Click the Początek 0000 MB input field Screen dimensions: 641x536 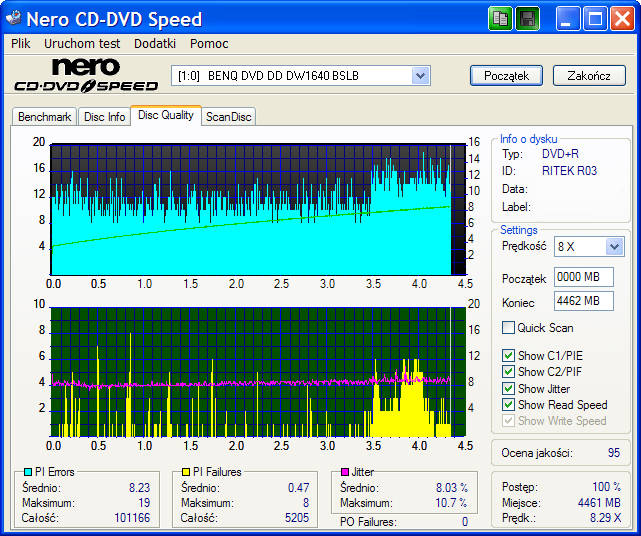[583, 277]
